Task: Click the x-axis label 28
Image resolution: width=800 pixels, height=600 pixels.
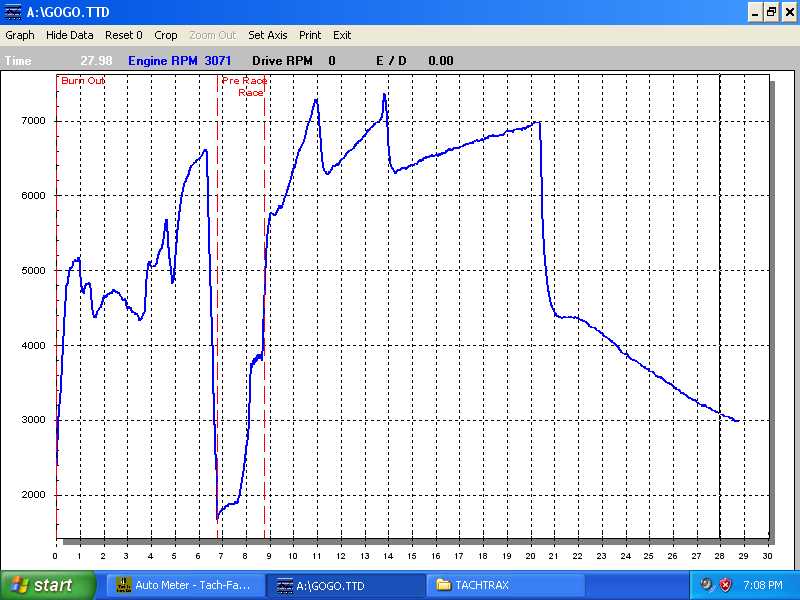Action: coord(719,556)
